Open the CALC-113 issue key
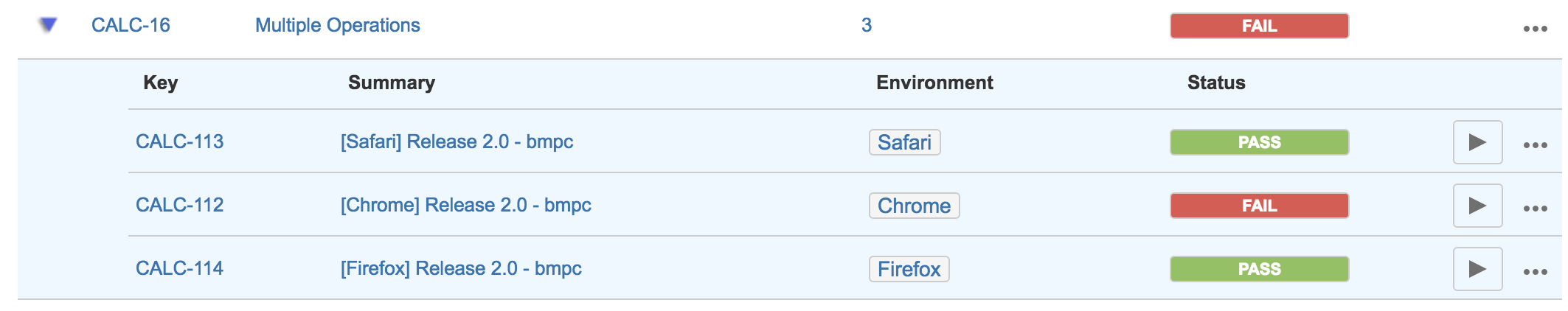1568x311 pixels. [179, 141]
